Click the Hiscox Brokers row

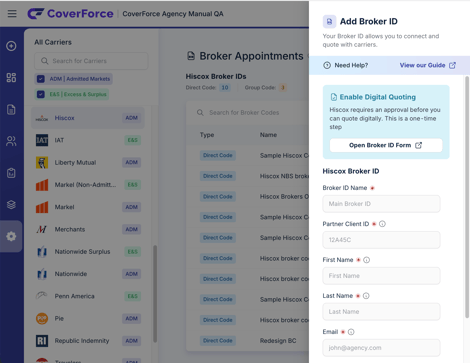coord(248,197)
